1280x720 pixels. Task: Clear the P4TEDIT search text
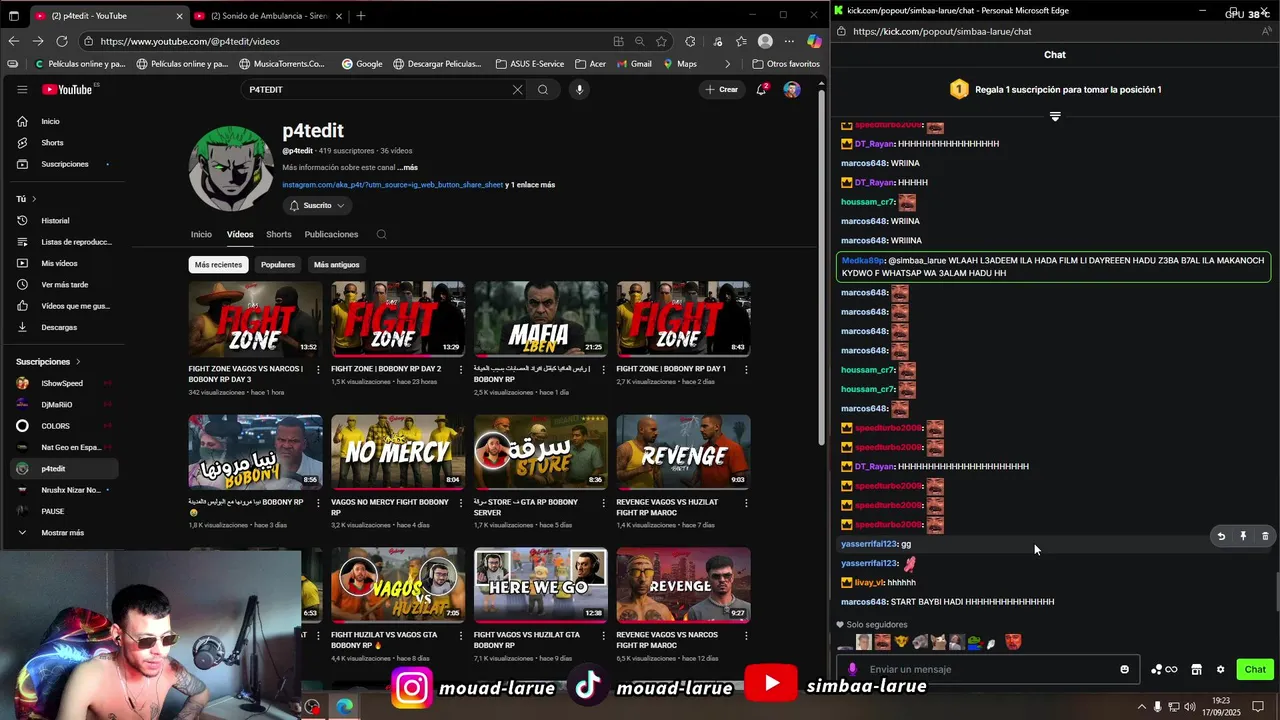pyautogui.click(x=517, y=89)
